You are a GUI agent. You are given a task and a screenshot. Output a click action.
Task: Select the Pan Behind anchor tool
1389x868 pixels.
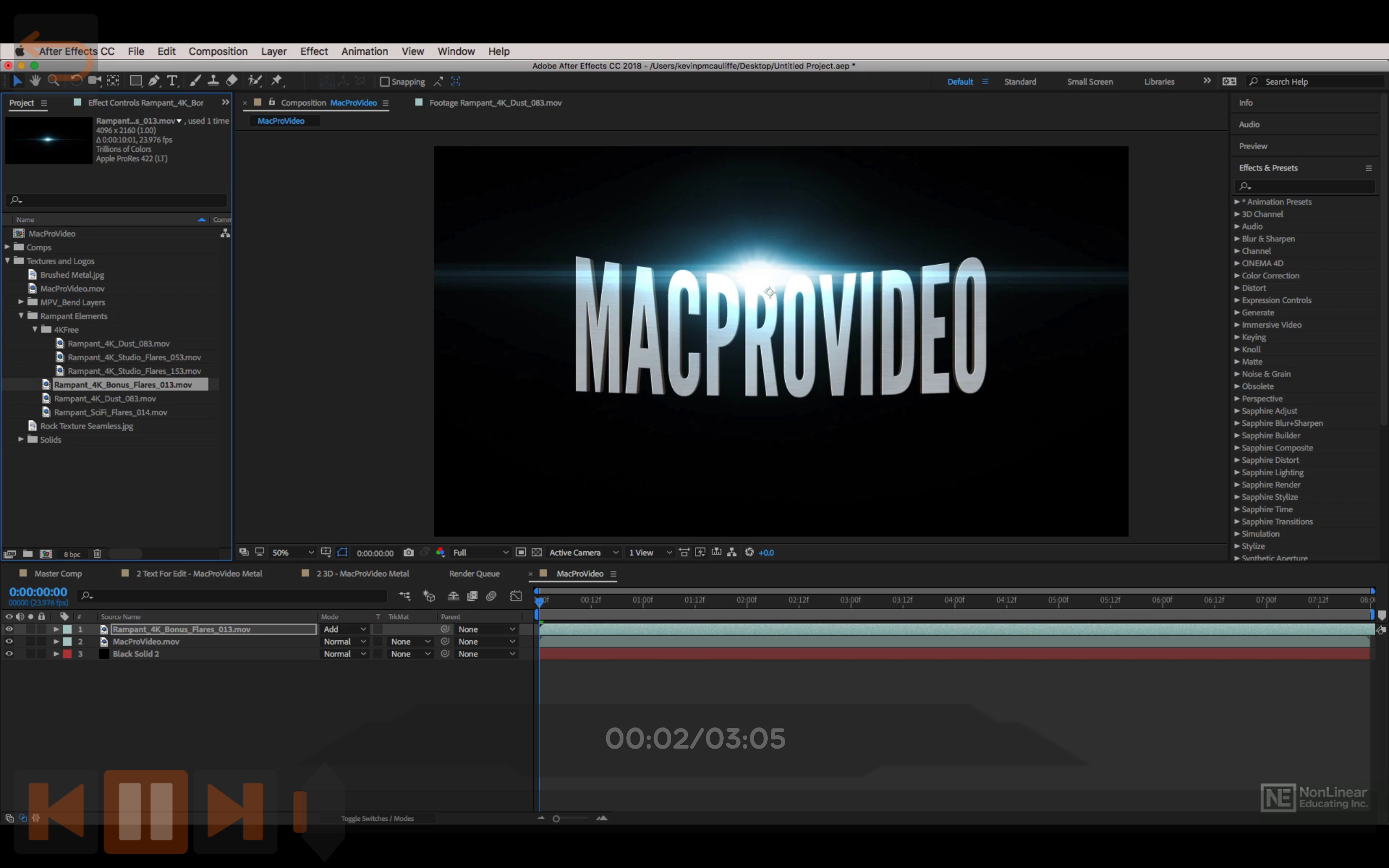click(113, 81)
